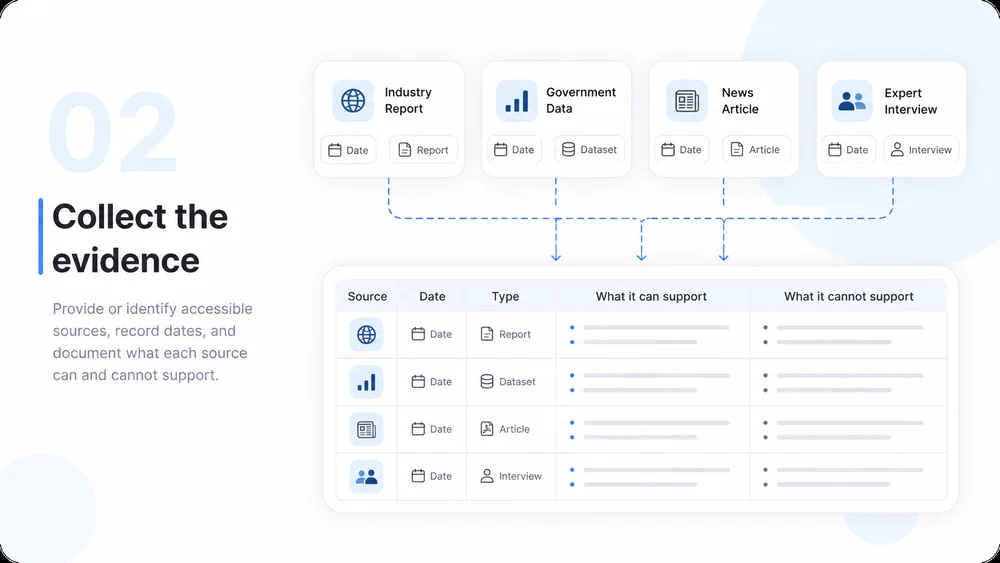Click the can-support placeholder cell in Interview row

click(653, 477)
